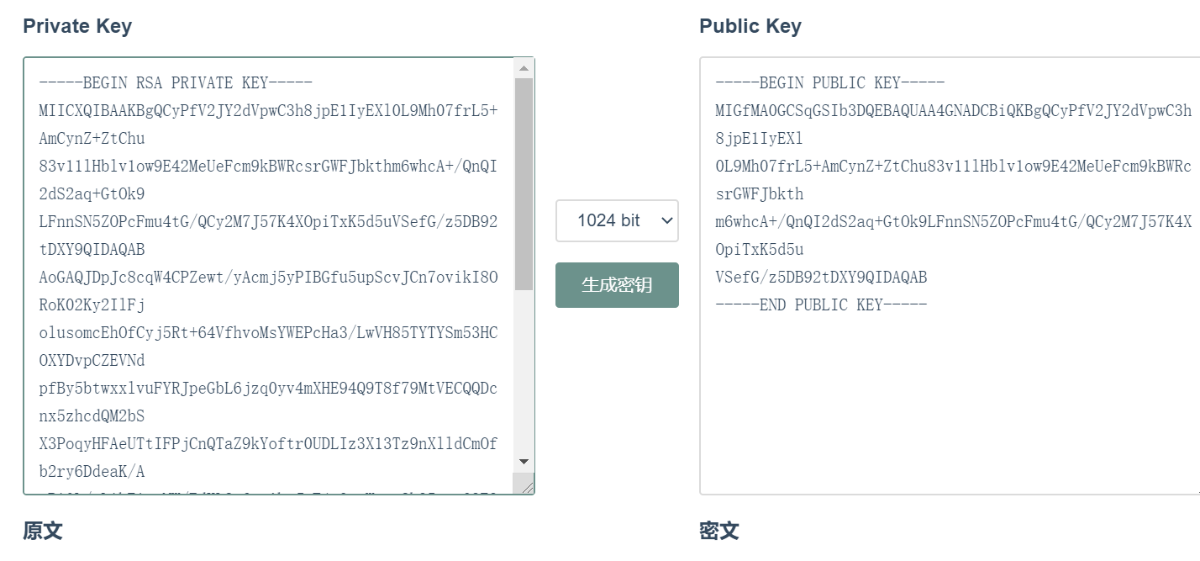Click blank space below END PUBLIC KEY
Screen dimensions: 1200x561
pos(948,400)
